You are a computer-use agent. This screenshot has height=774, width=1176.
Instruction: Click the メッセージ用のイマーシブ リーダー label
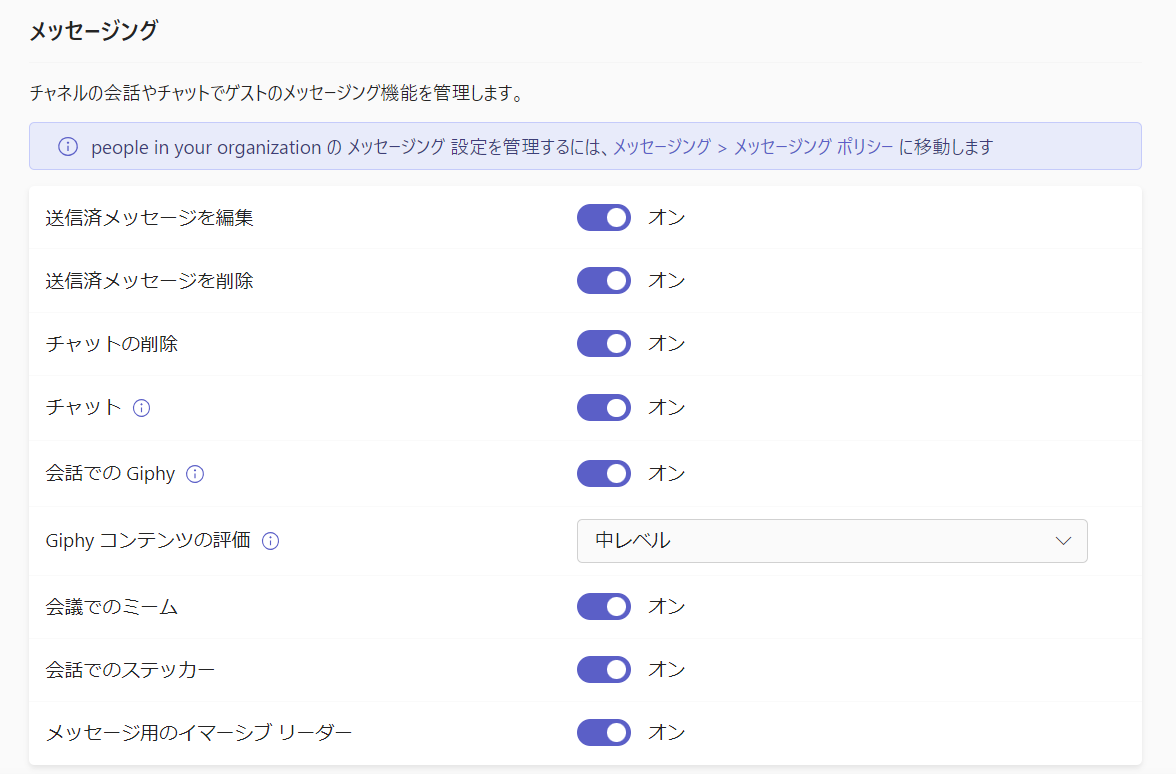click(199, 733)
